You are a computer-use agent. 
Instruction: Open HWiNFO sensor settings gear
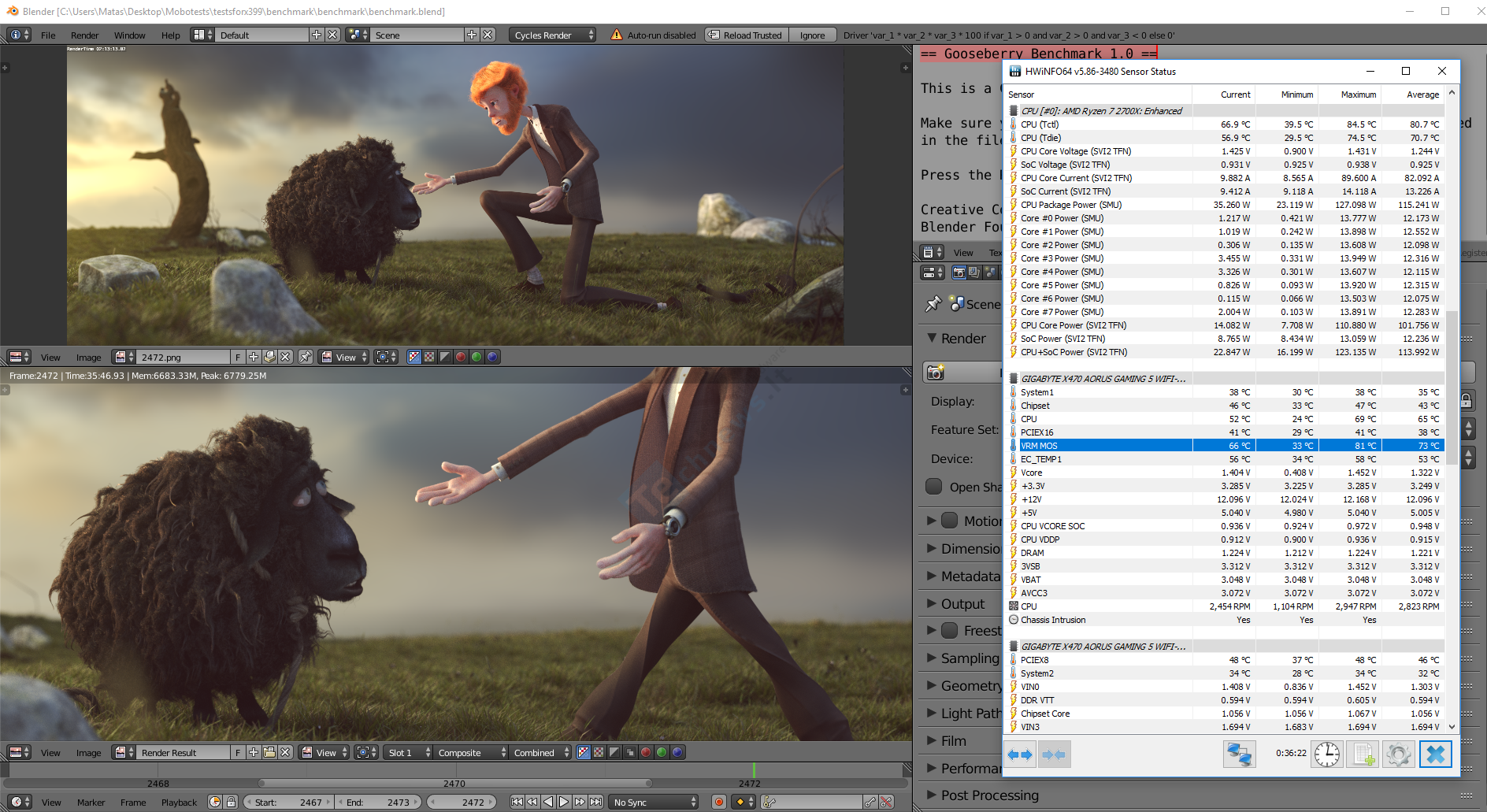tap(1399, 755)
